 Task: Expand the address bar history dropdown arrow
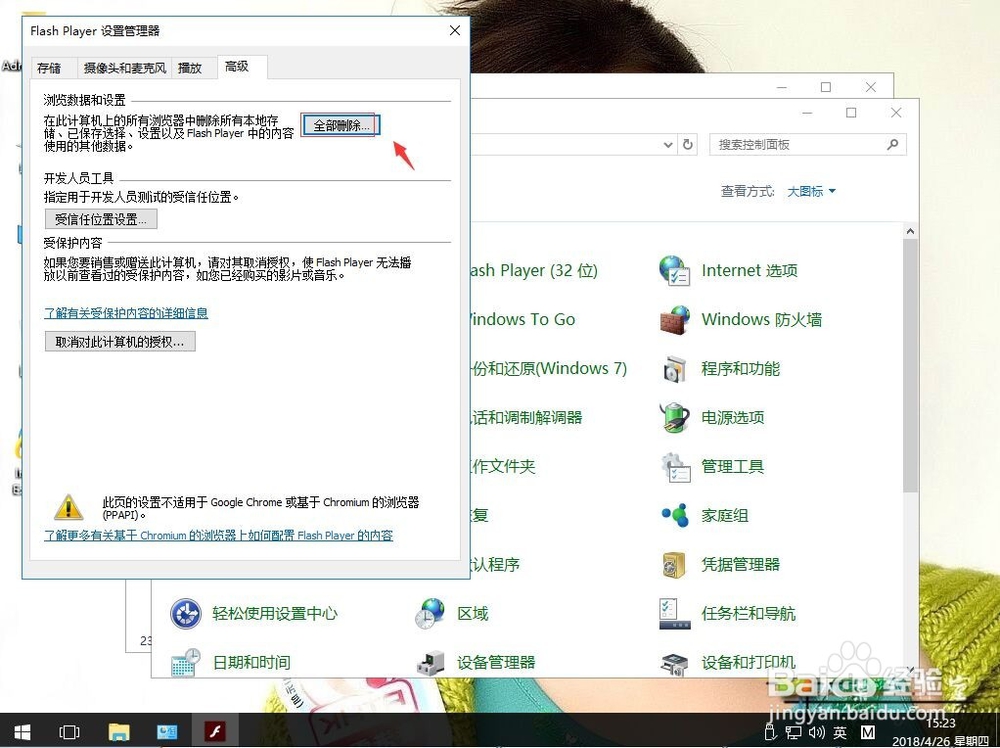[668, 144]
